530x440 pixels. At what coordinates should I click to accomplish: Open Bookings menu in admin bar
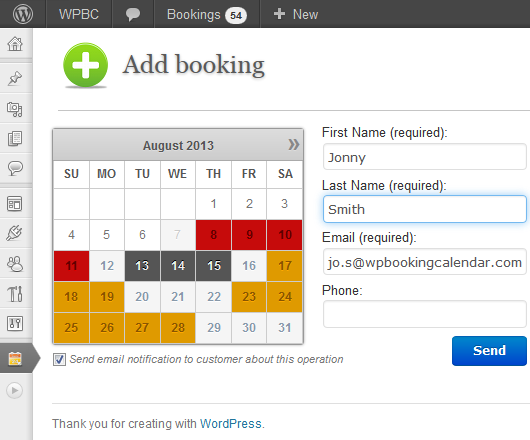(x=207, y=15)
